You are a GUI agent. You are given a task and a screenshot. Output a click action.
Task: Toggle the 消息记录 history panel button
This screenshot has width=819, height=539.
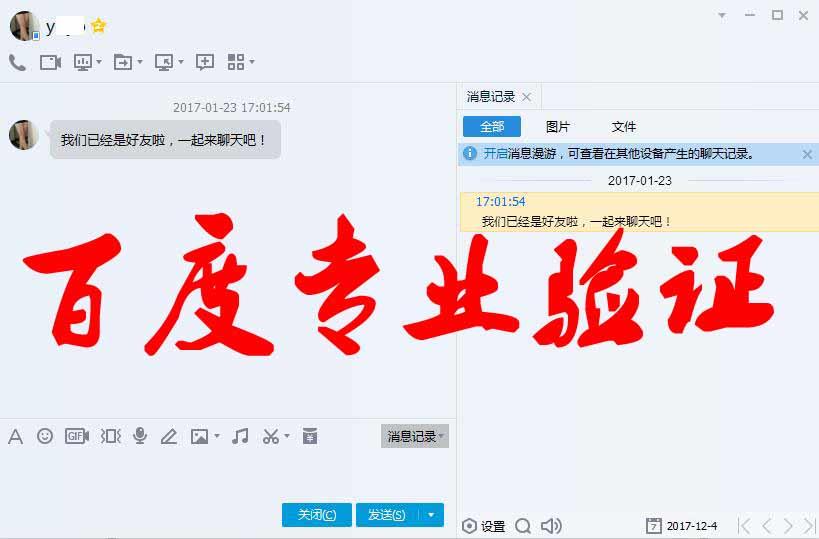pyautogui.click(x=414, y=436)
